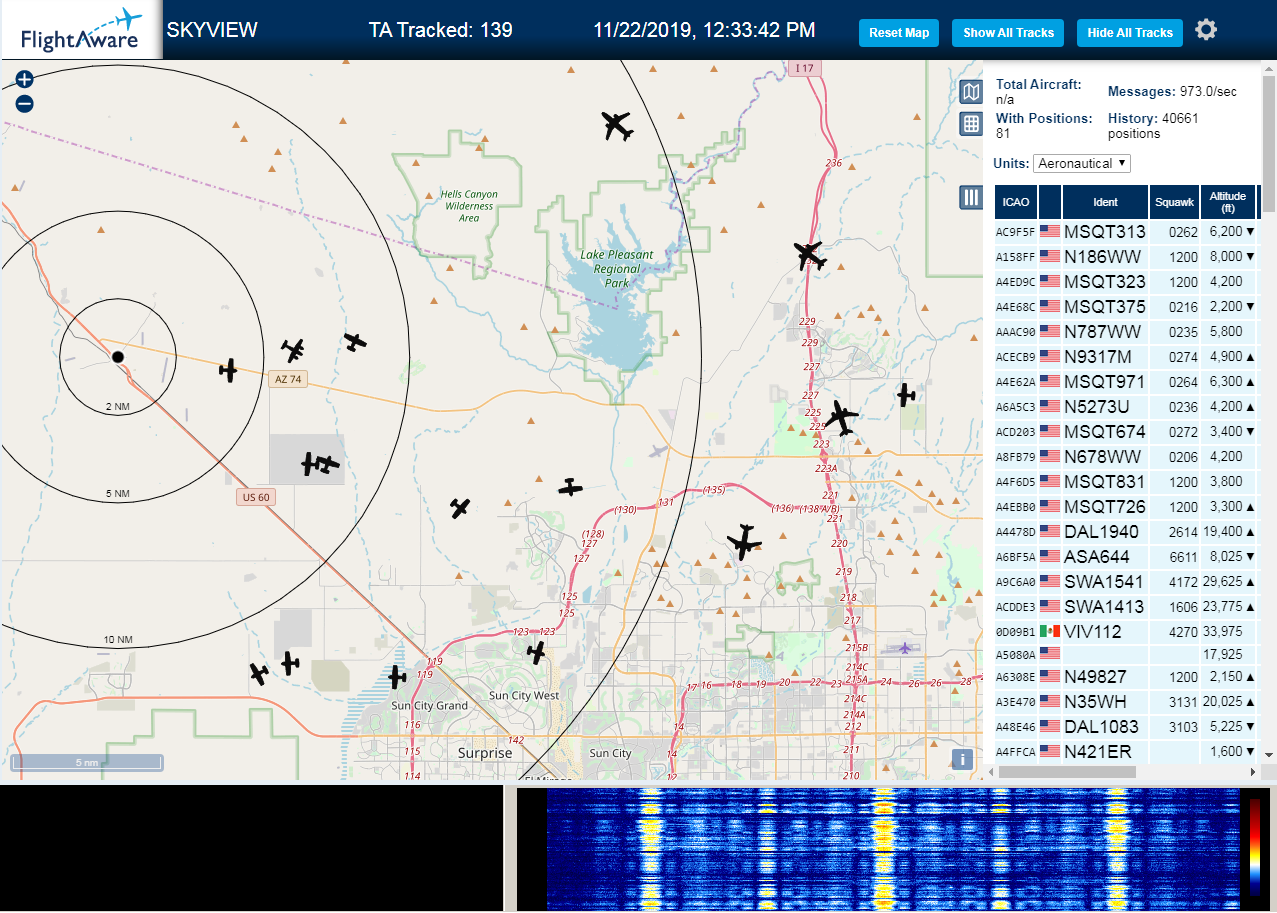Click Lake Pleasant Regional Park label
1277x913 pixels.
[x=617, y=268]
